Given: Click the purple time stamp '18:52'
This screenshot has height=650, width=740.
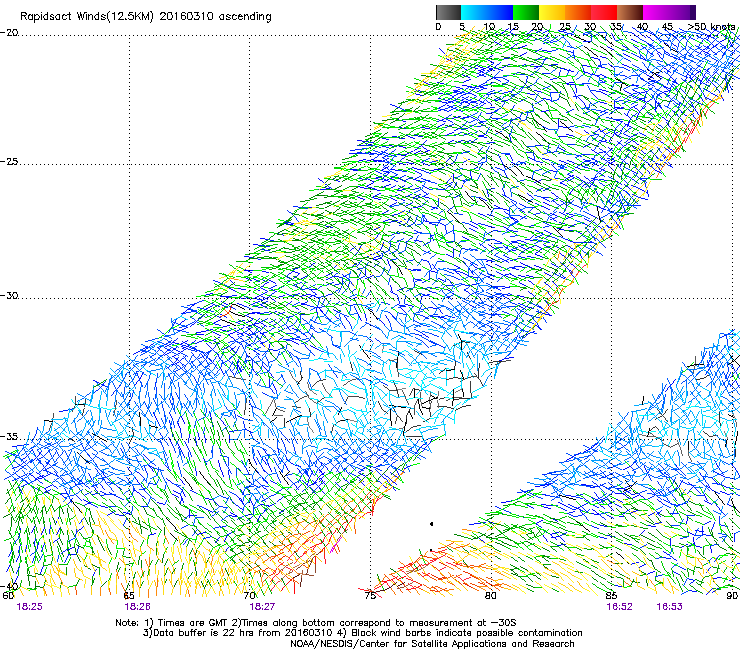Looking at the screenshot, I should [619, 607].
